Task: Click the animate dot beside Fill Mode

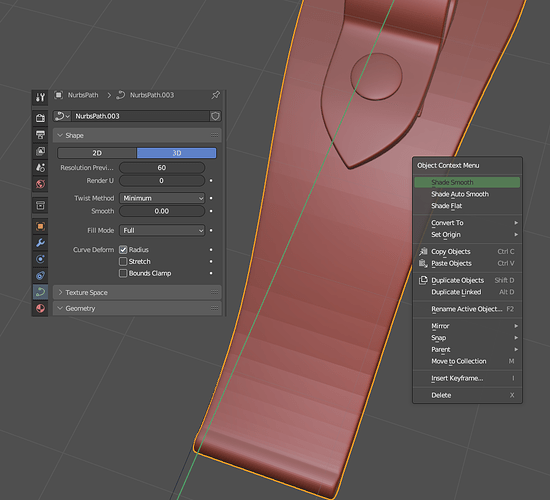Action: [x=211, y=231]
